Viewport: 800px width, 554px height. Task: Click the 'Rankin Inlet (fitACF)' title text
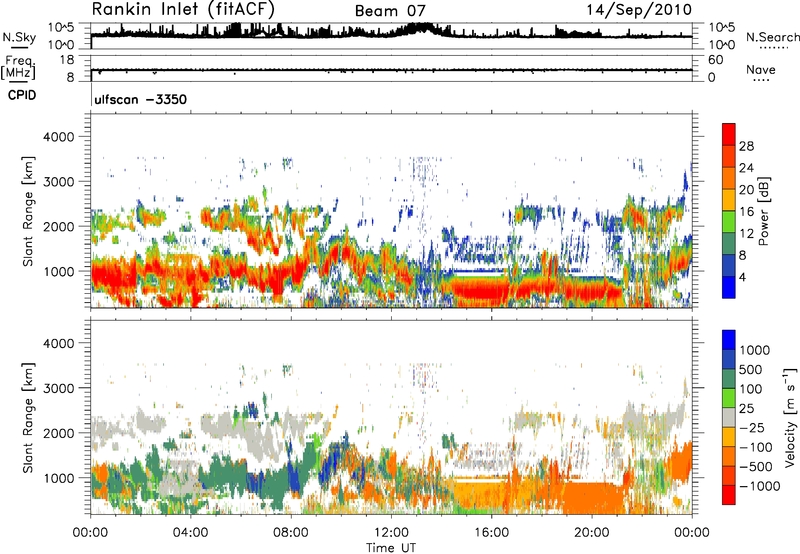click(183, 9)
